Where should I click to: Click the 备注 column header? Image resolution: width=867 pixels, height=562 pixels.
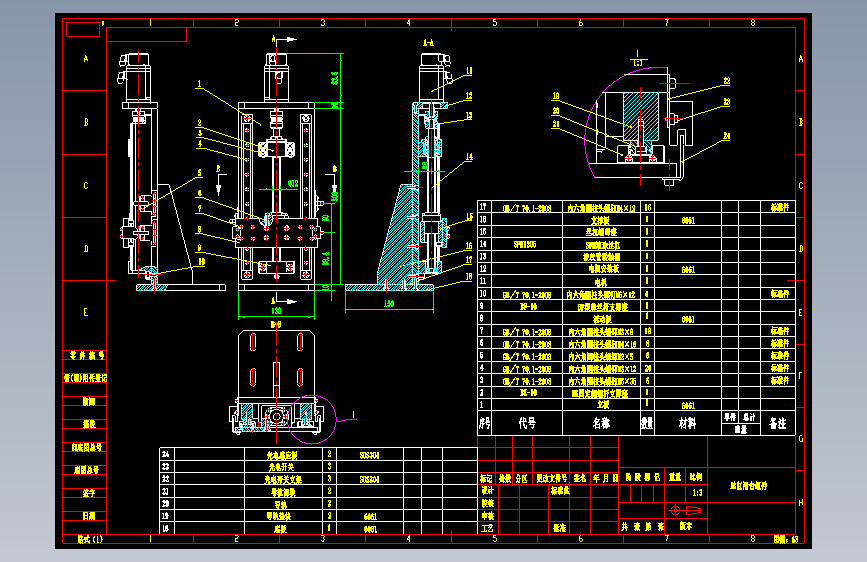pos(777,423)
